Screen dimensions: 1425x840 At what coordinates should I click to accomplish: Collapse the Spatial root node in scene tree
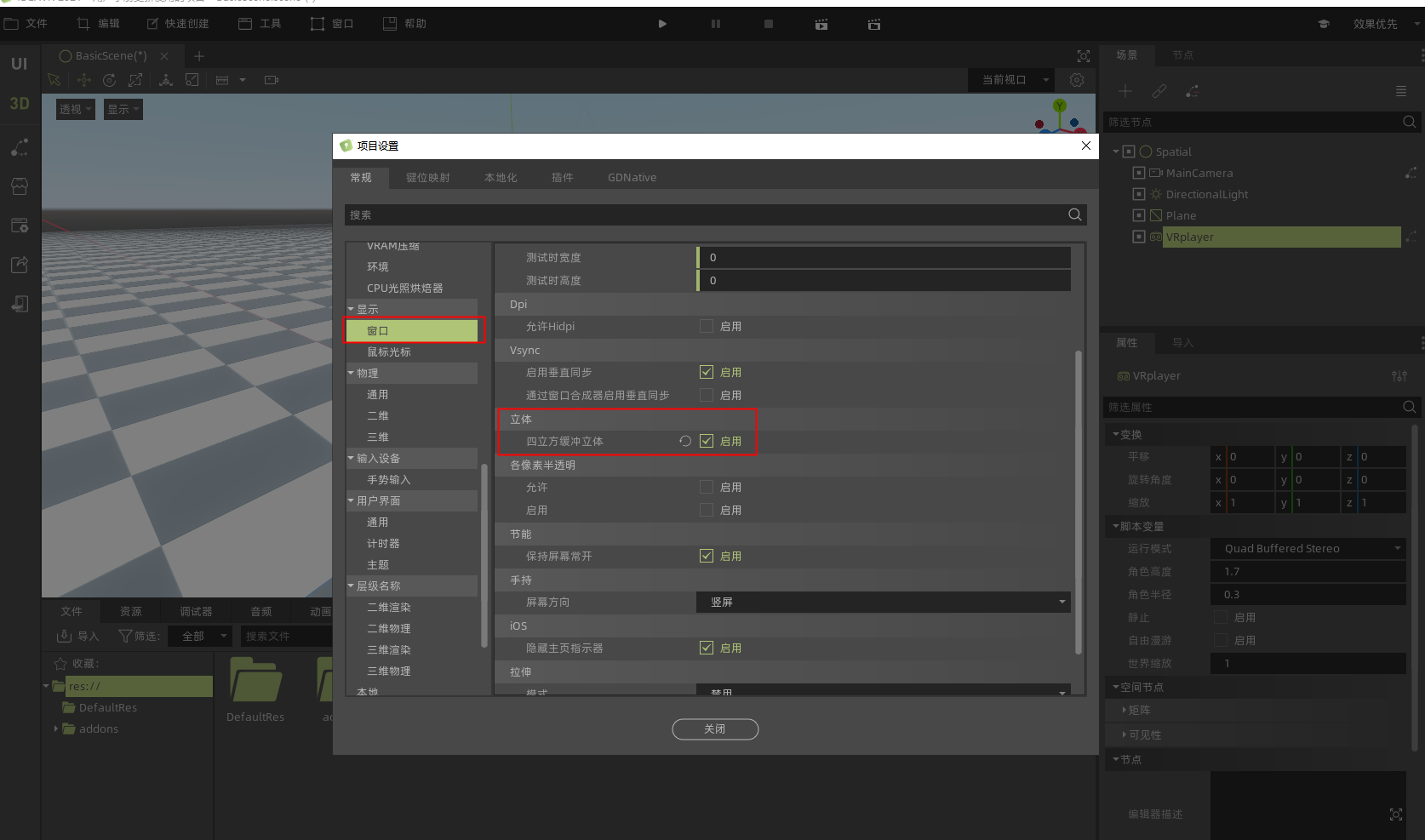tap(1116, 151)
